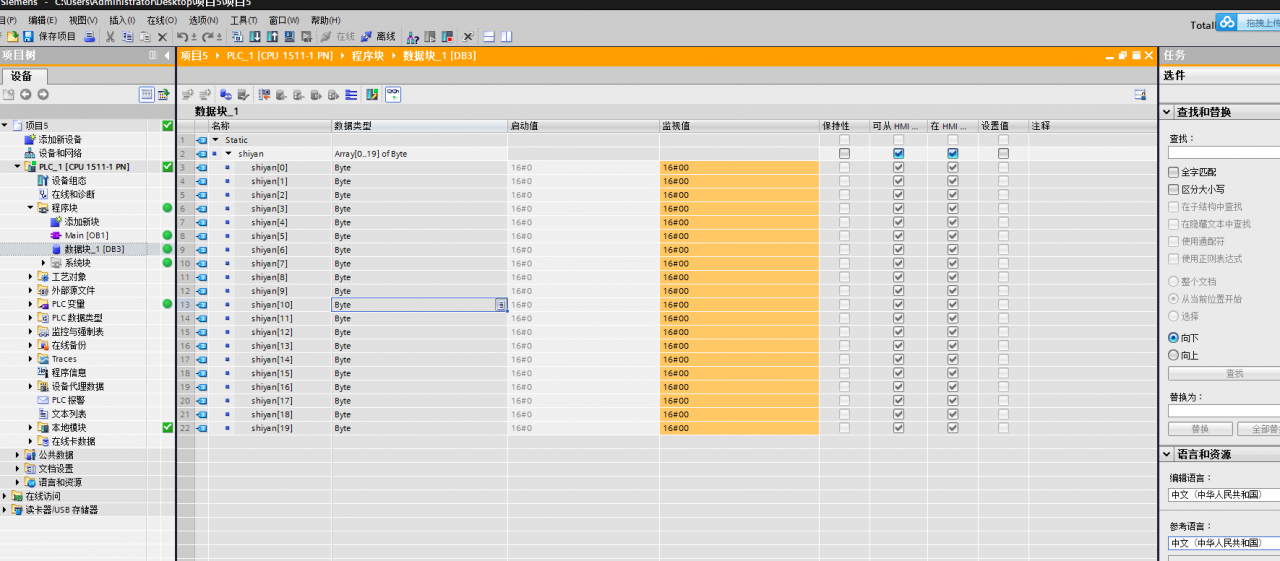
Task: Collapse the Static row in data block
Action: 214,140
